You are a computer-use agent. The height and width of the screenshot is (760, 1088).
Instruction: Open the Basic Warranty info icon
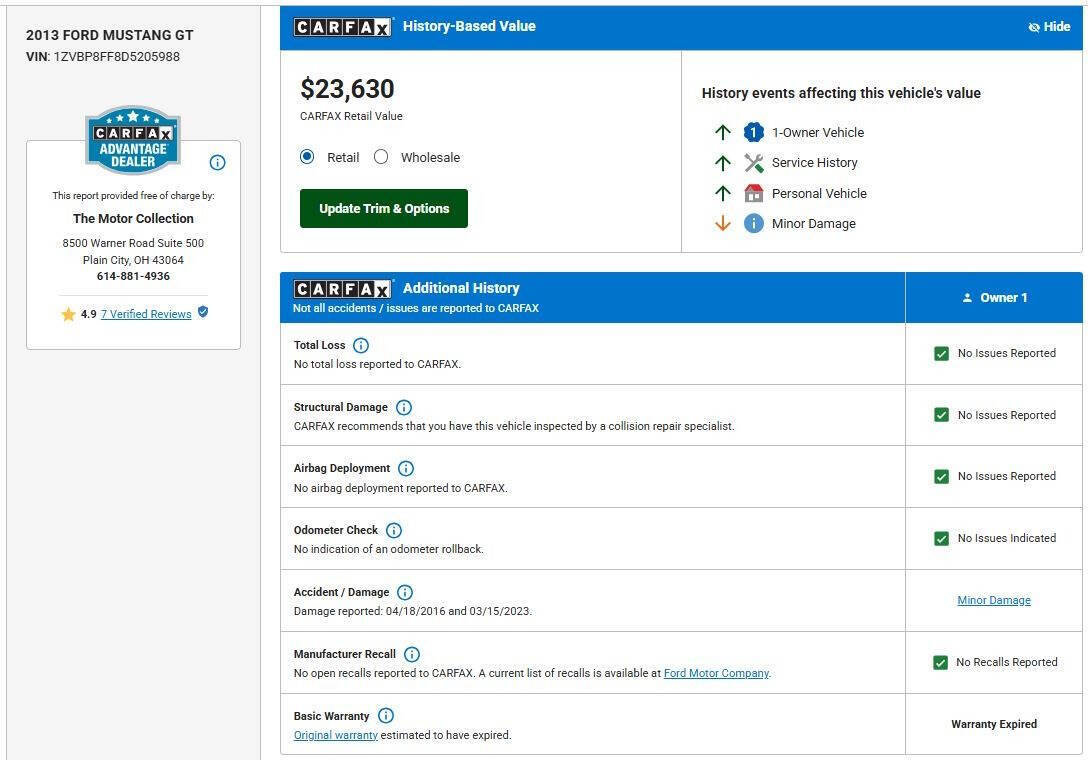pos(386,716)
